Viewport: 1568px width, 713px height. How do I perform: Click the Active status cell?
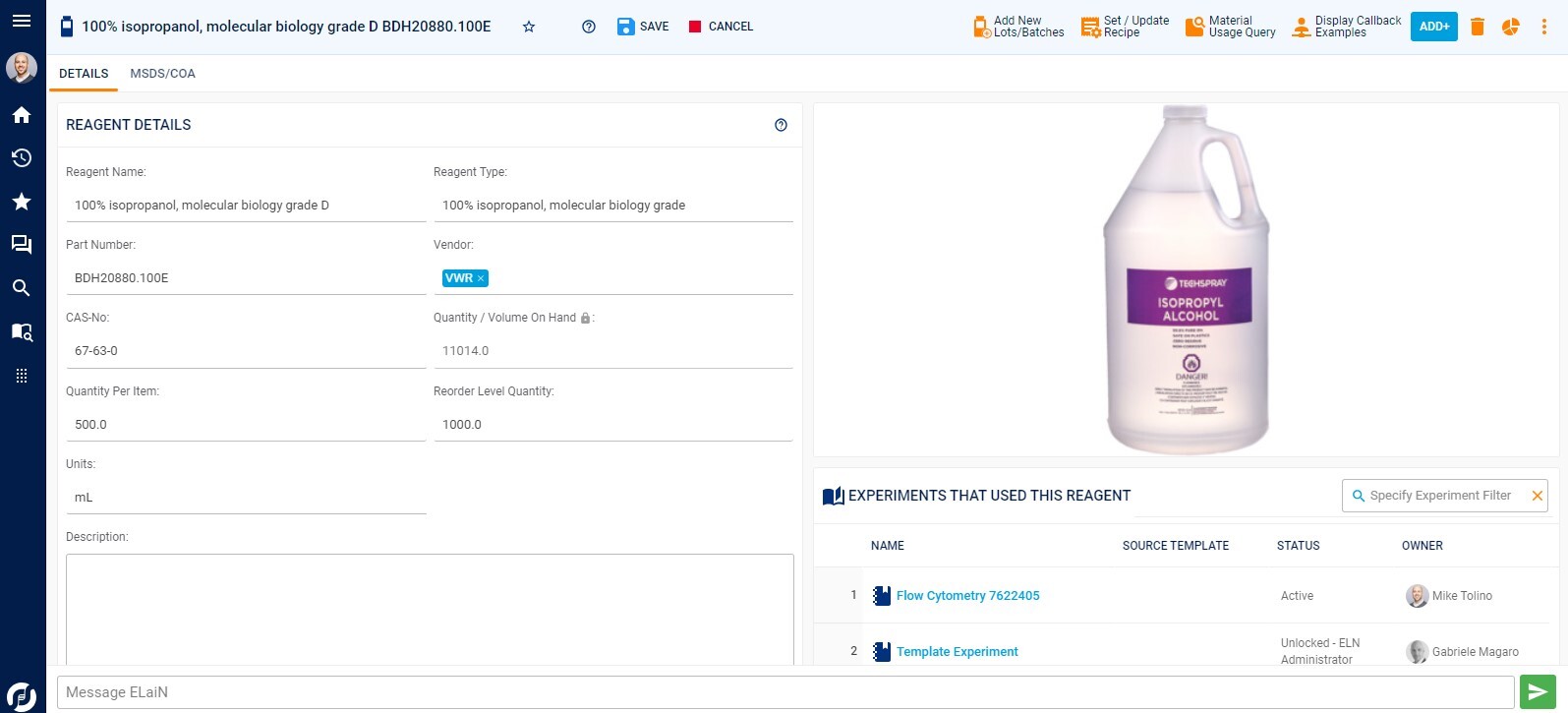1298,596
